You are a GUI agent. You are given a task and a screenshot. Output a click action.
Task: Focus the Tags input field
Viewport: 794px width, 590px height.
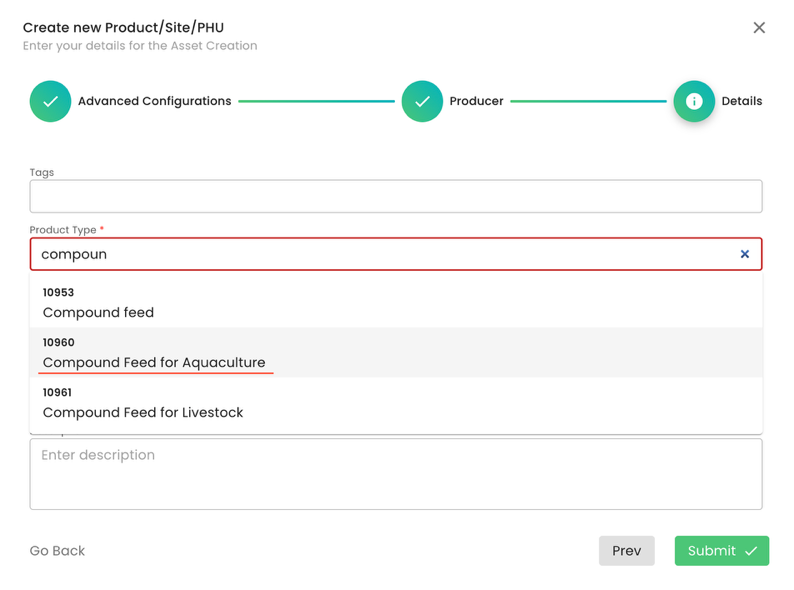click(396, 197)
